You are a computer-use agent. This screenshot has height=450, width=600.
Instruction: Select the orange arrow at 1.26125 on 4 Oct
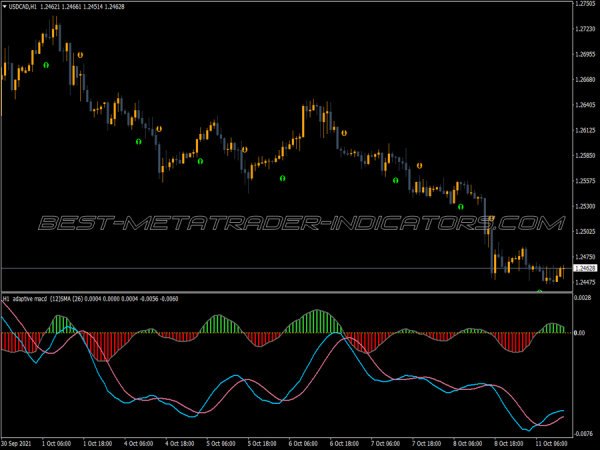(159, 129)
